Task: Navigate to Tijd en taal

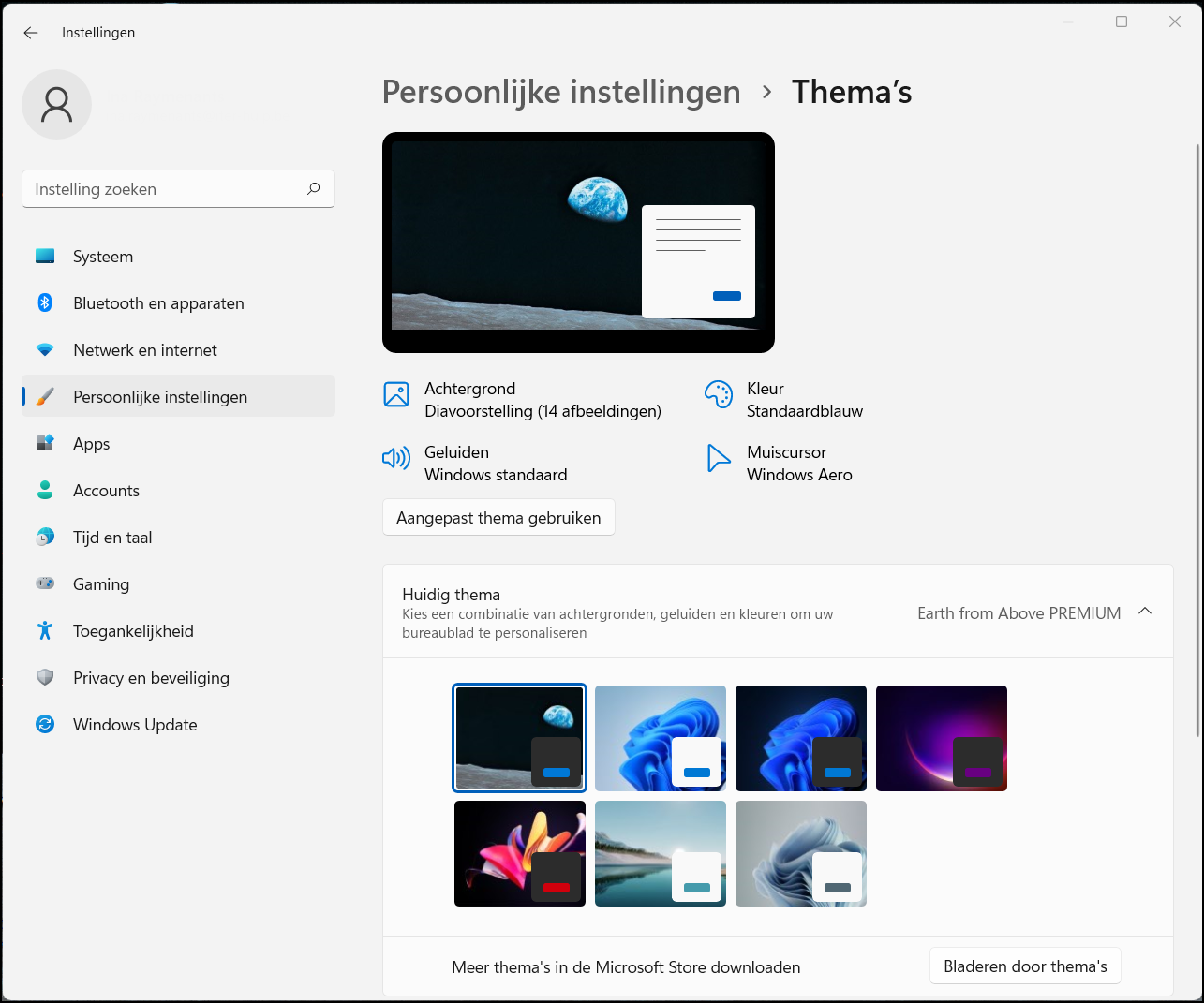Action: [x=178, y=538]
